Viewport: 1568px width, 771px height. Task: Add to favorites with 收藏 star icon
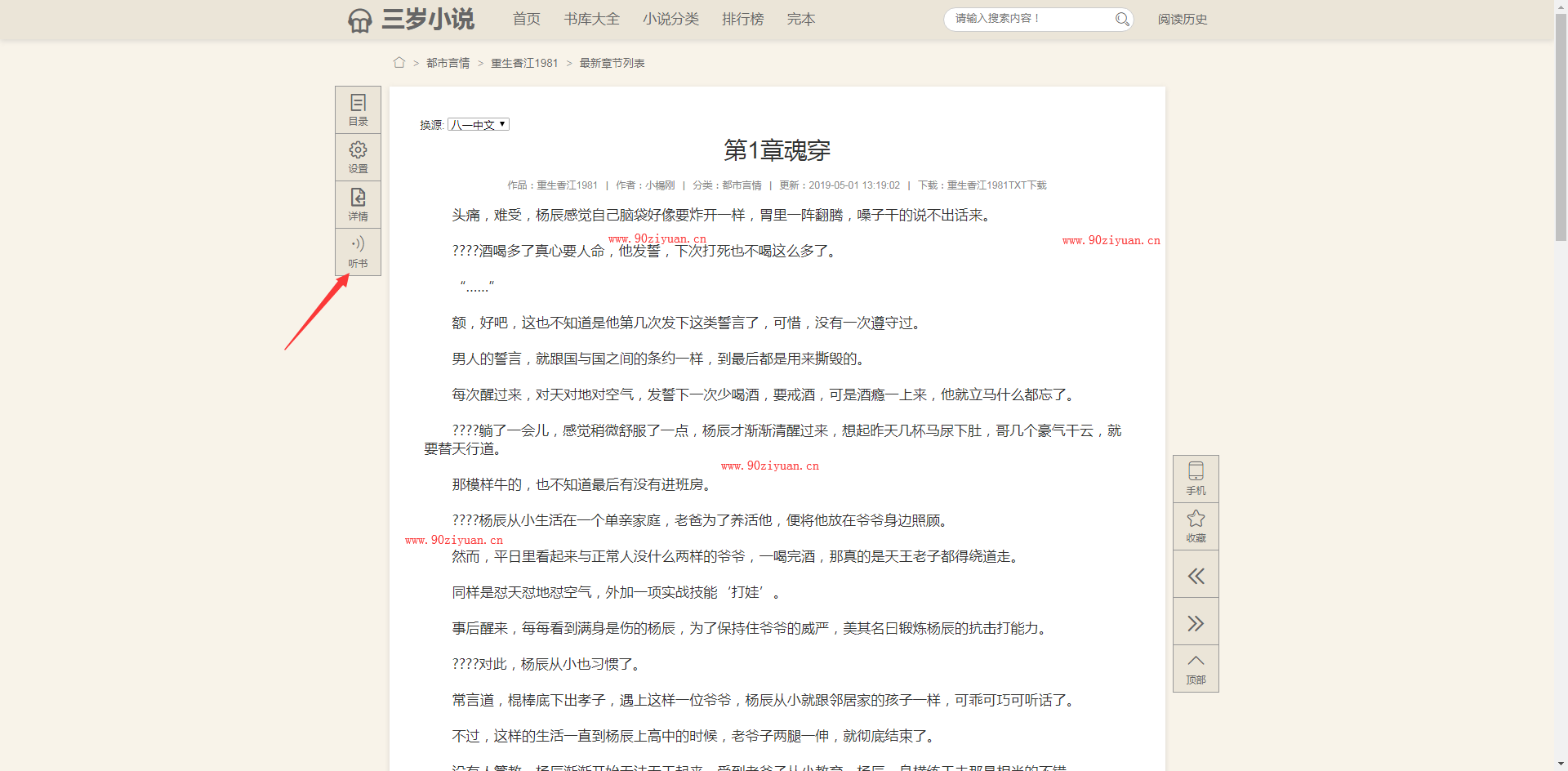(x=1196, y=526)
